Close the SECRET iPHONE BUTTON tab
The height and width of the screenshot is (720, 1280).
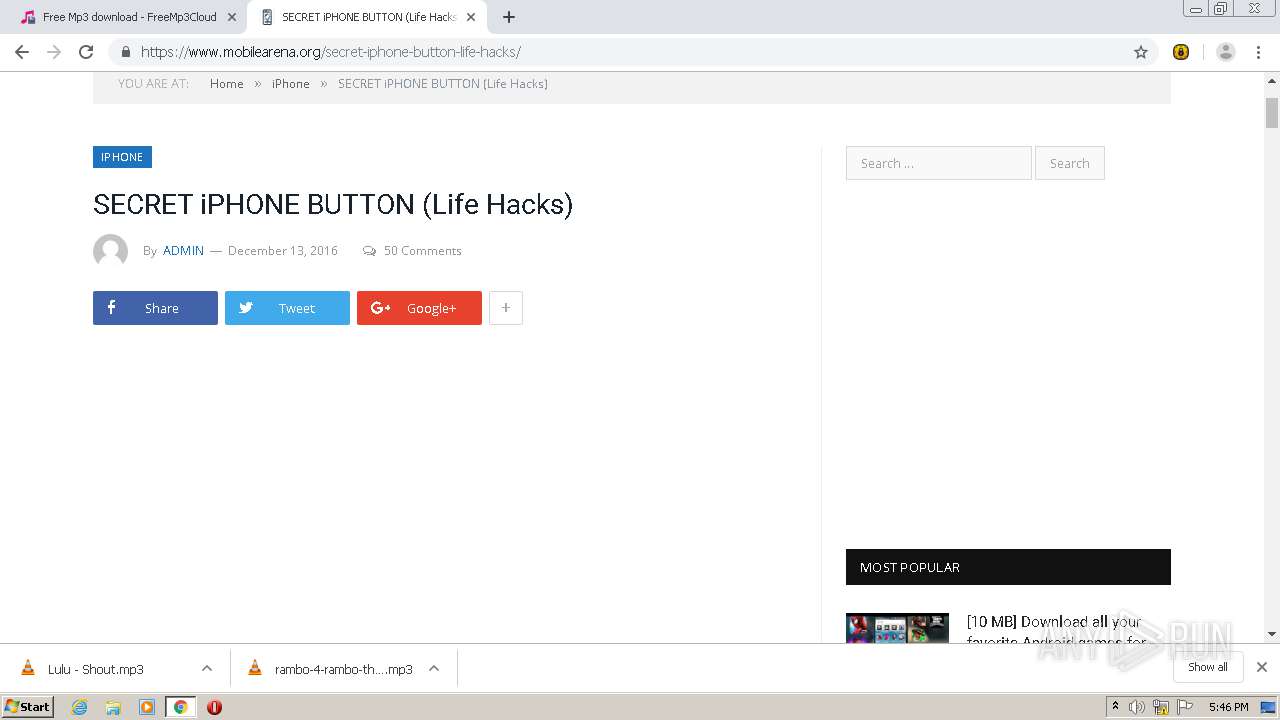[471, 17]
